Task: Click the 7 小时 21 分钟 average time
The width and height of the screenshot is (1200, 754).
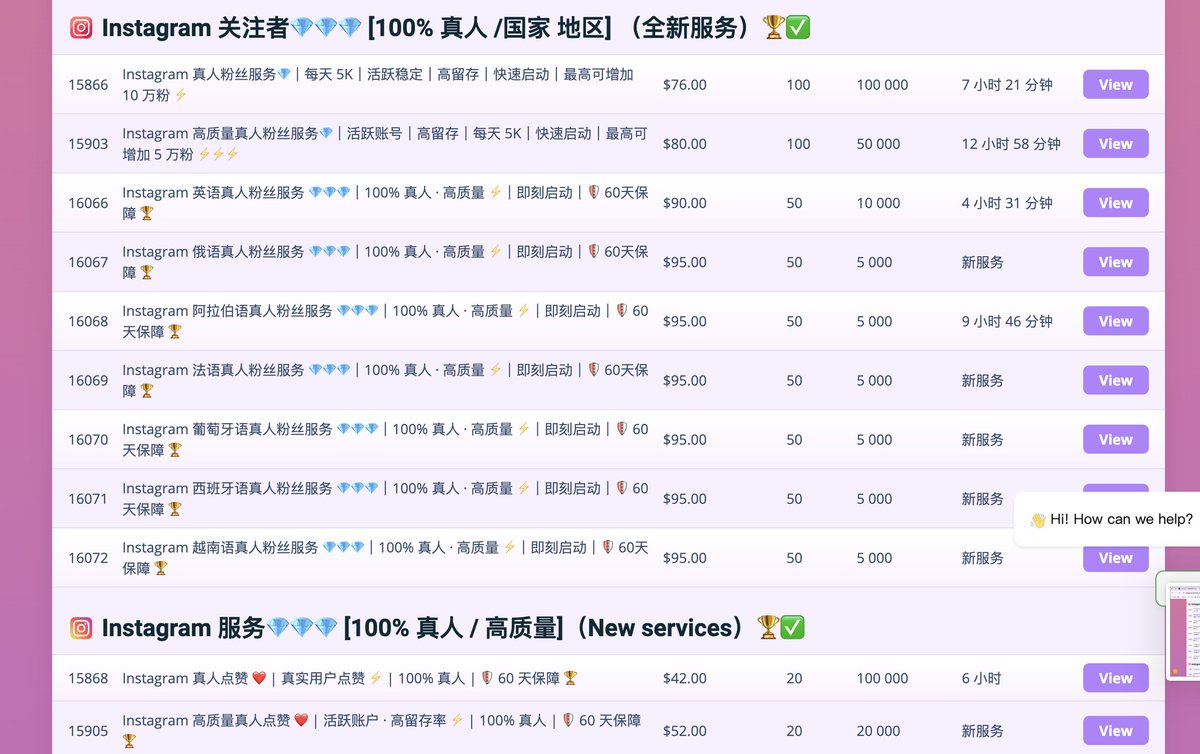Action: (1007, 85)
